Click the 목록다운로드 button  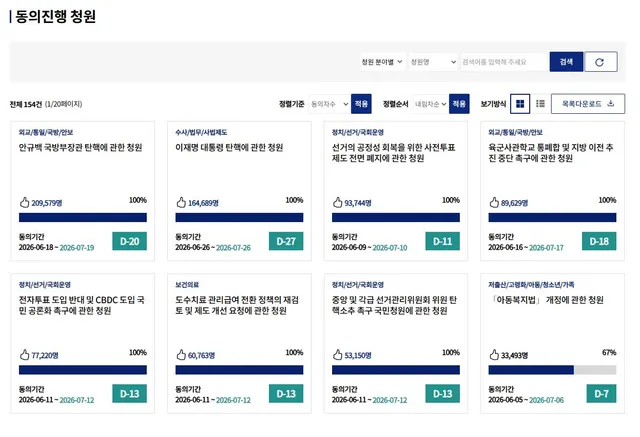588,104
